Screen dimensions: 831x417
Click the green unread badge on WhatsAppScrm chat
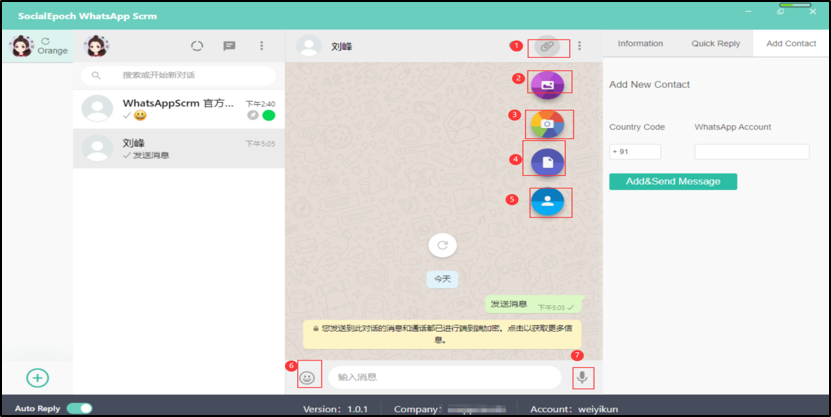point(269,115)
